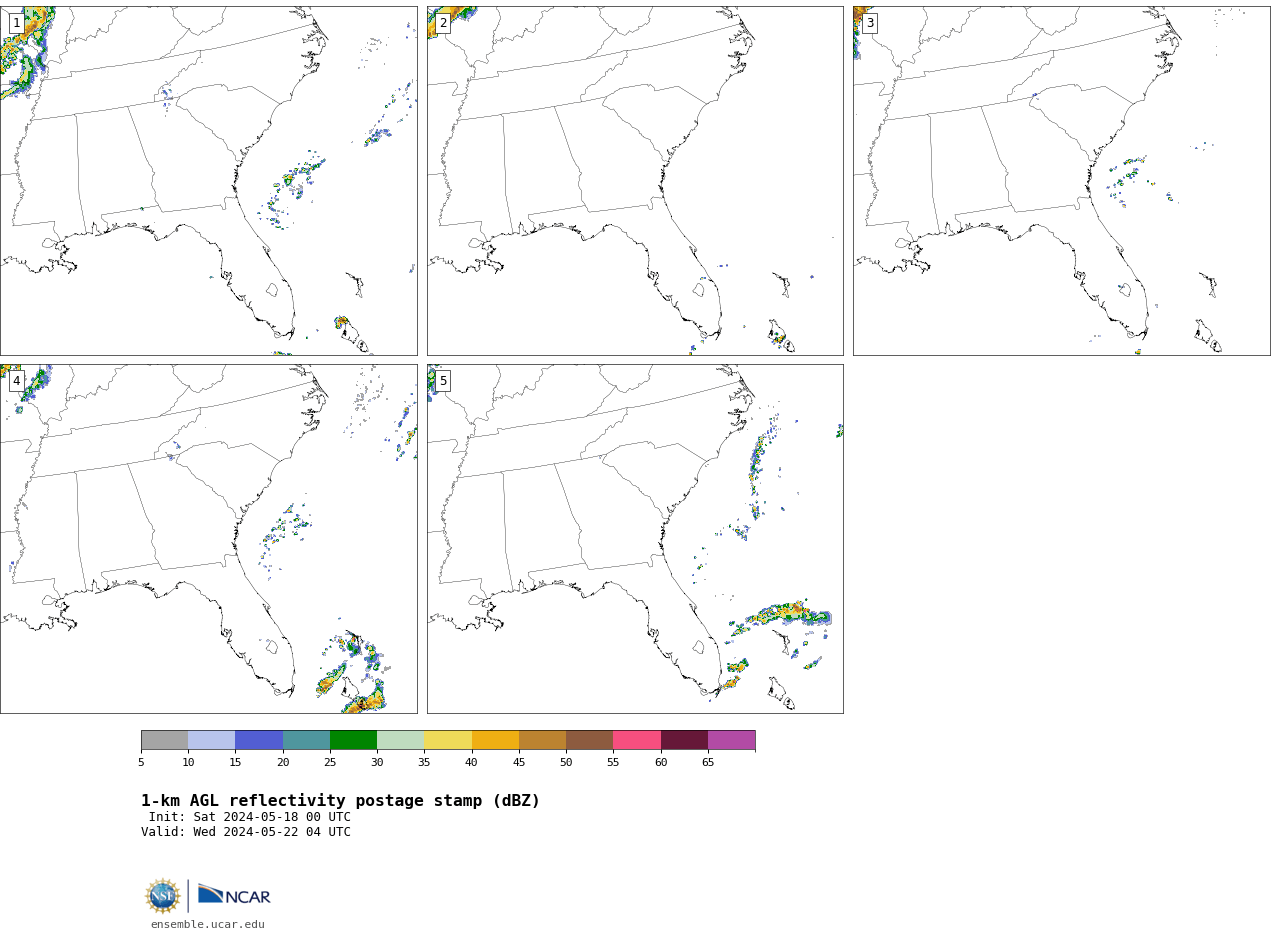Open ensemble member 4 reflectivity map
The image size is (1280, 936).
(208, 539)
